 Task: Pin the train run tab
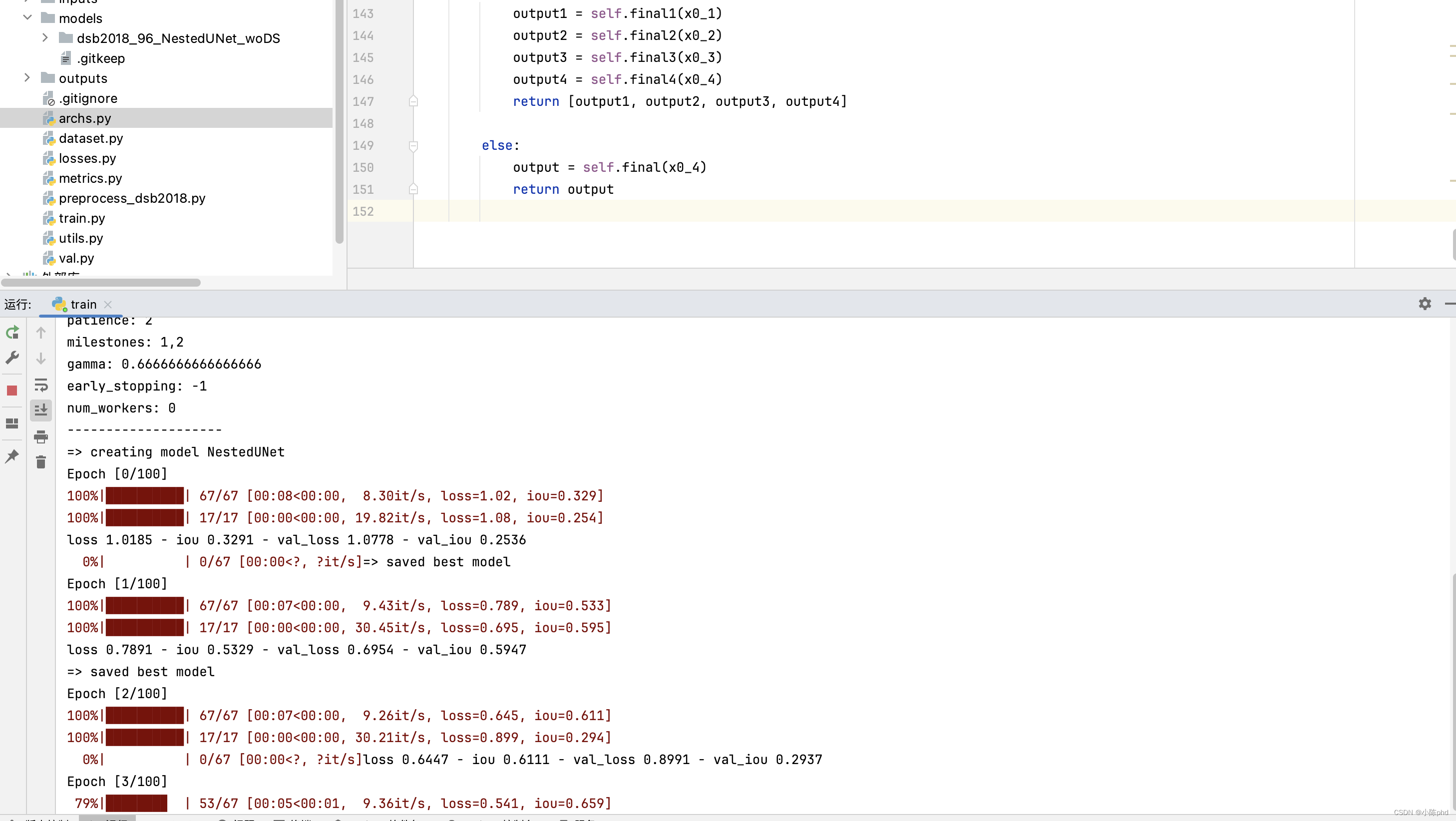pyautogui.click(x=12, y=456)
